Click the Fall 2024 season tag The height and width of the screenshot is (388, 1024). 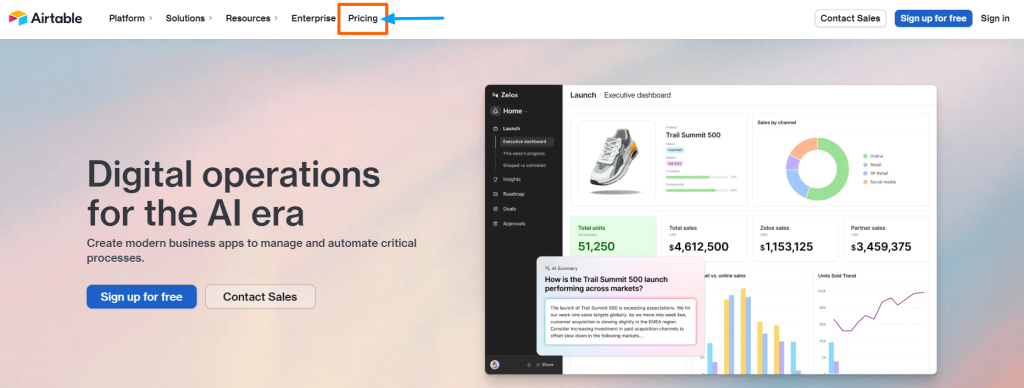click(x=675, y=163)
